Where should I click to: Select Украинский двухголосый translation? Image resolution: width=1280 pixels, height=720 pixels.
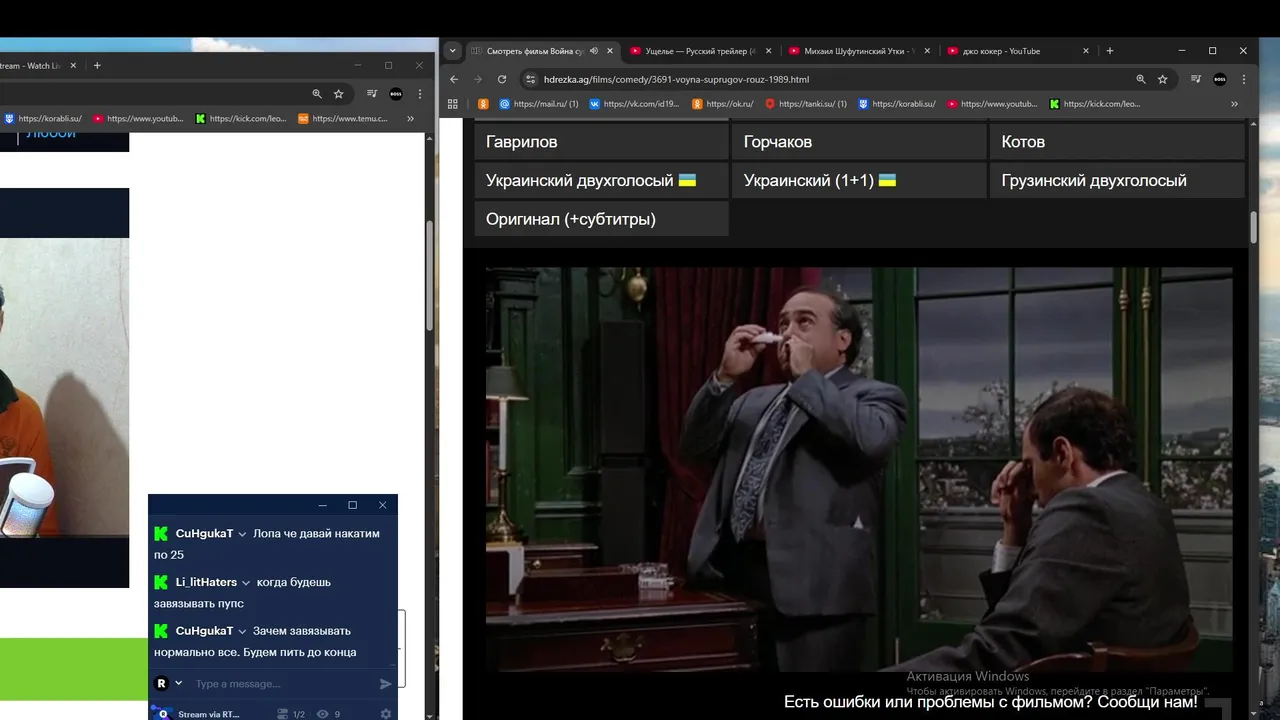(x=601, y=180)
